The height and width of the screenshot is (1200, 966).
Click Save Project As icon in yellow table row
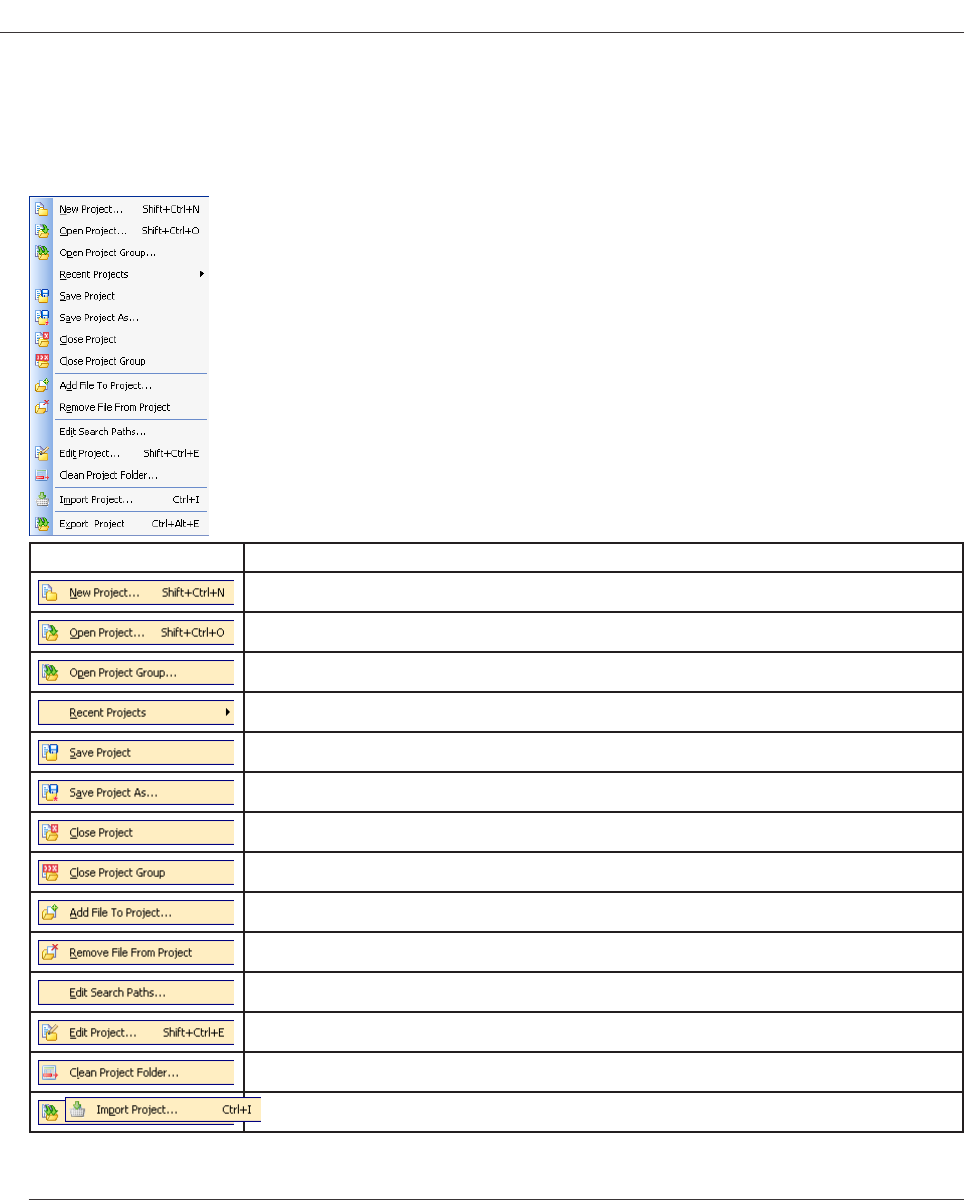pos(49,793)
